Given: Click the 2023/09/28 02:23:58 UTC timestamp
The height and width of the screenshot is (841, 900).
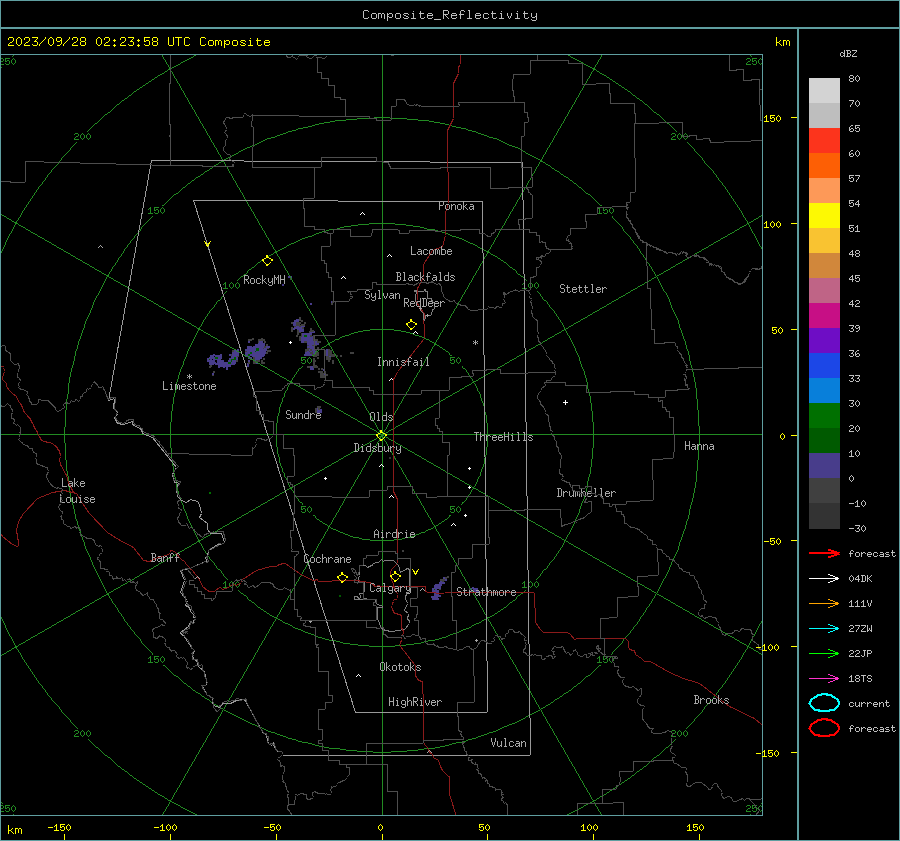Looking at the screenshot, I should click(x=91, y=41).
